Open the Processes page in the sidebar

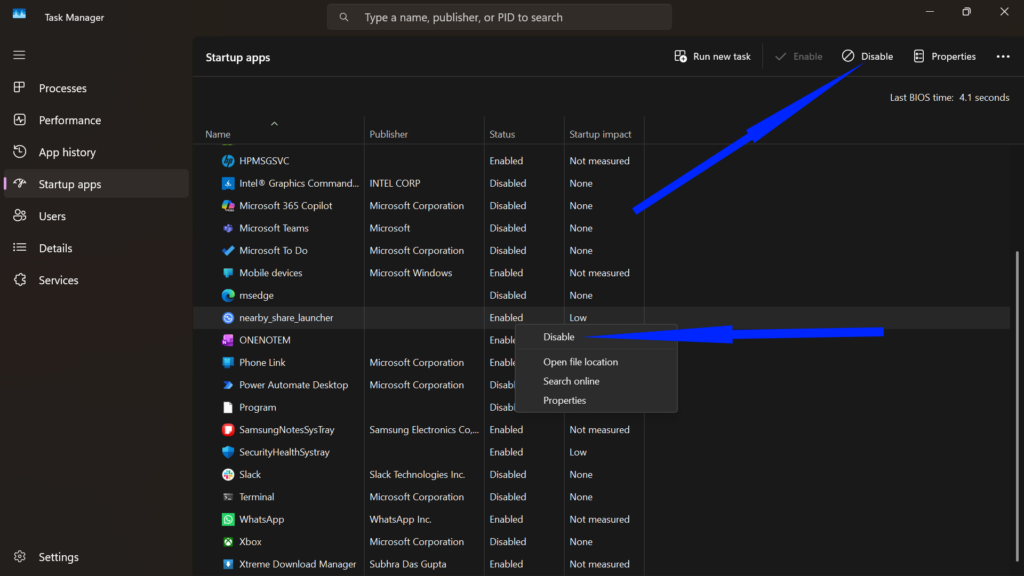pyautogui.click(x=60, y=88)
